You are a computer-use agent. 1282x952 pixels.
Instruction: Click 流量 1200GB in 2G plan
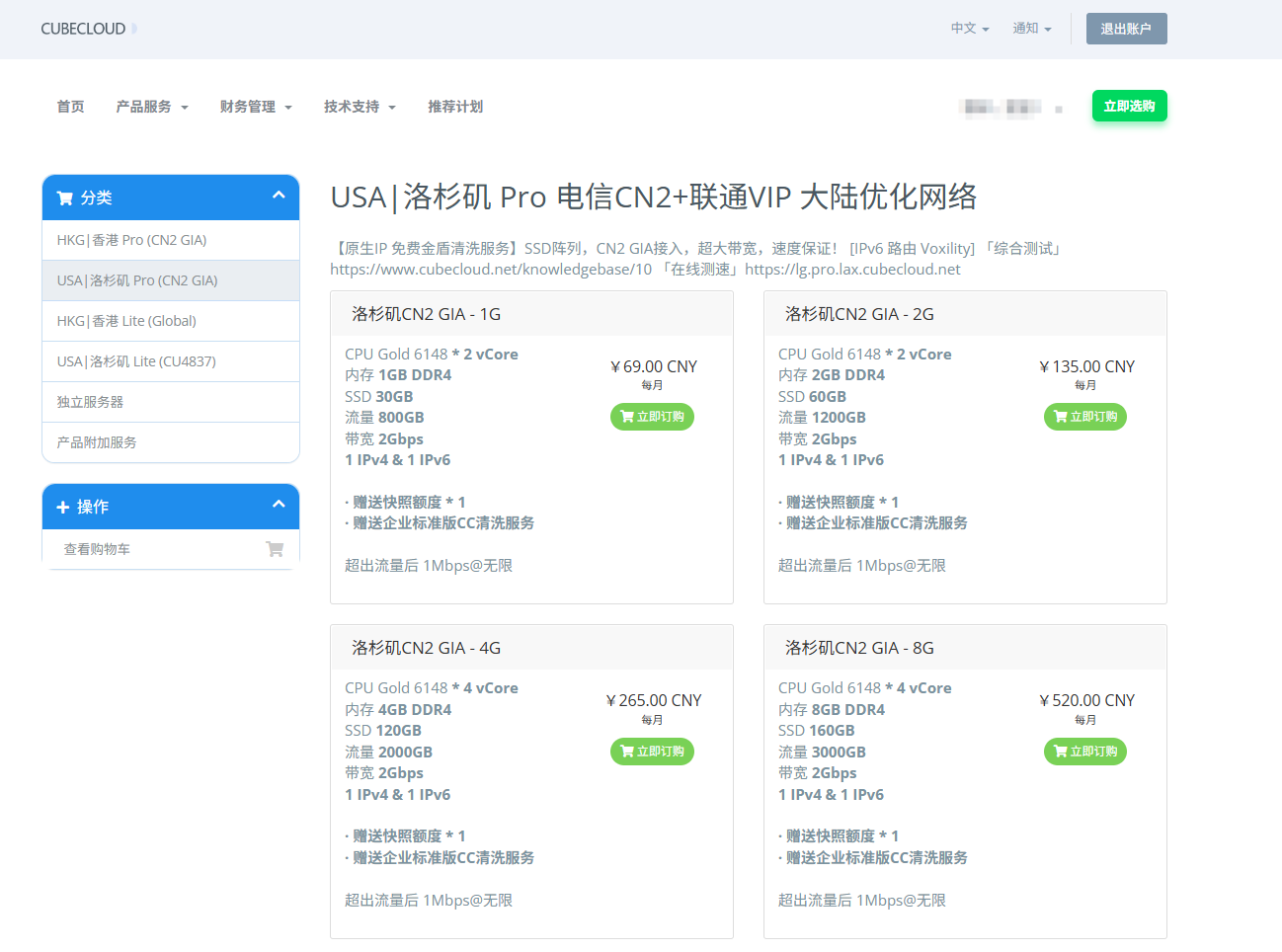(x=822, y=418)
